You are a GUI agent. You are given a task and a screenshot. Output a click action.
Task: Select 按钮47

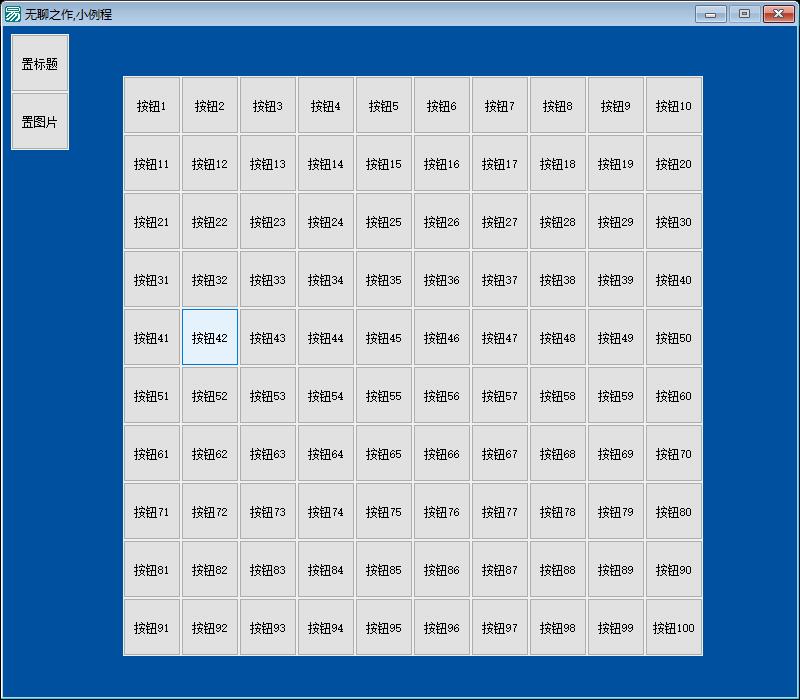coord(499,337)
